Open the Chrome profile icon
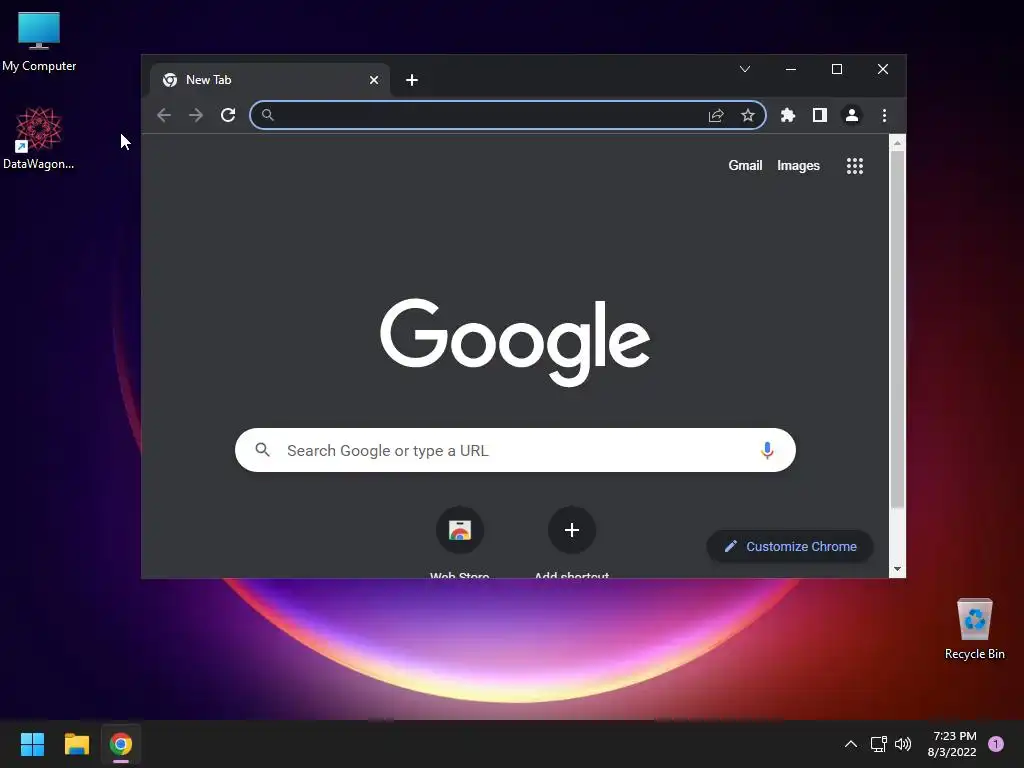Image resolution: width=1024 pixels, height=768 pixels. [x=852, y=116]
